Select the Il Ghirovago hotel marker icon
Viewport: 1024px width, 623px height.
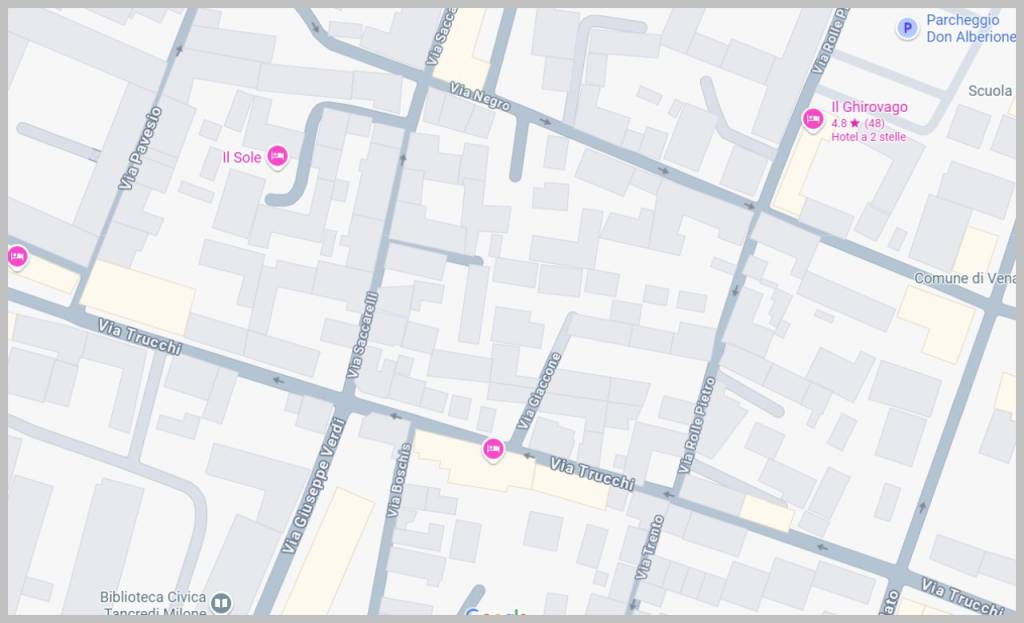[x=813, y=120]
